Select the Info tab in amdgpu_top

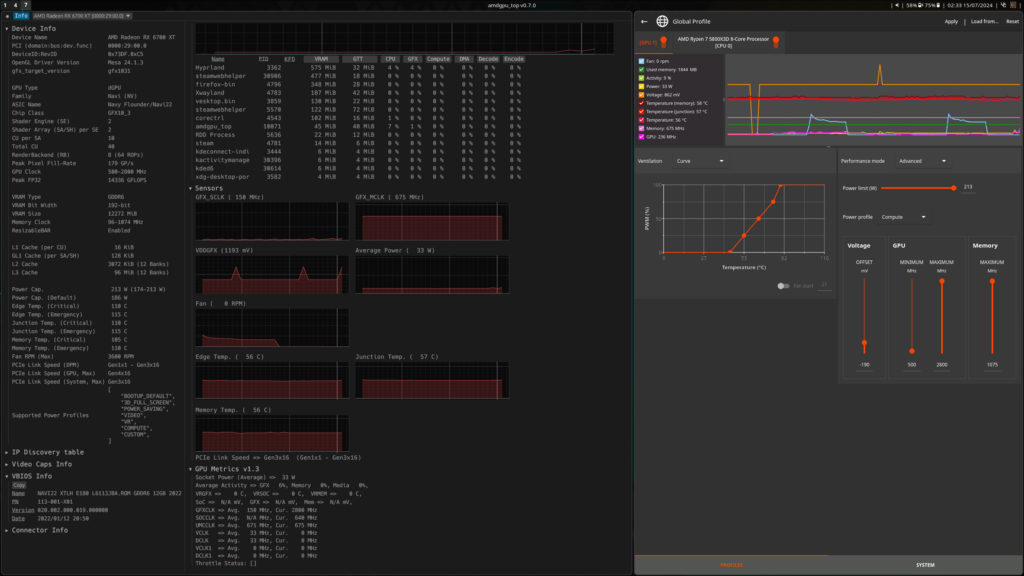click(x=21, y=16)
